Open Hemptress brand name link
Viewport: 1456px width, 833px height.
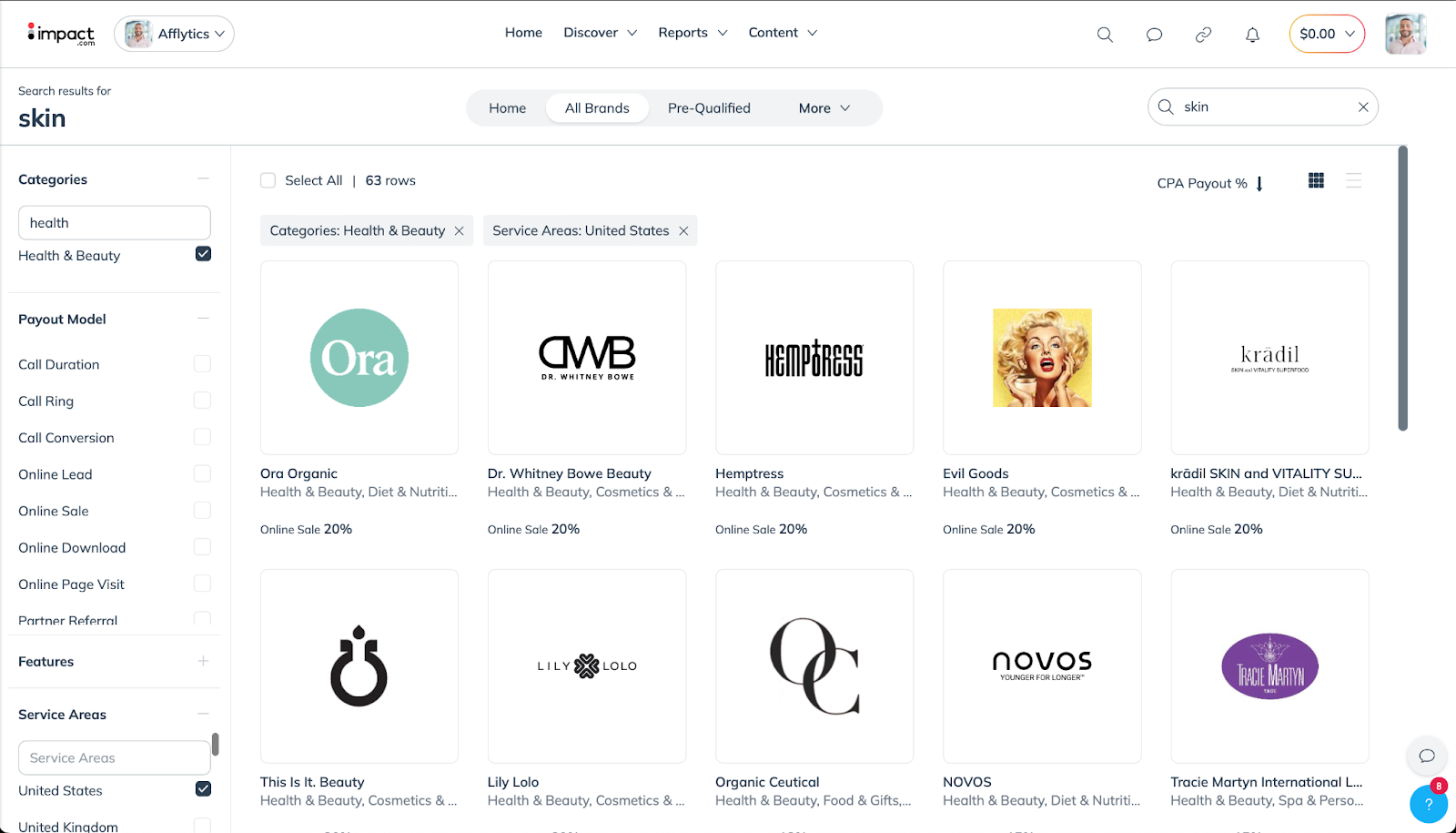(x=749, y=473)
